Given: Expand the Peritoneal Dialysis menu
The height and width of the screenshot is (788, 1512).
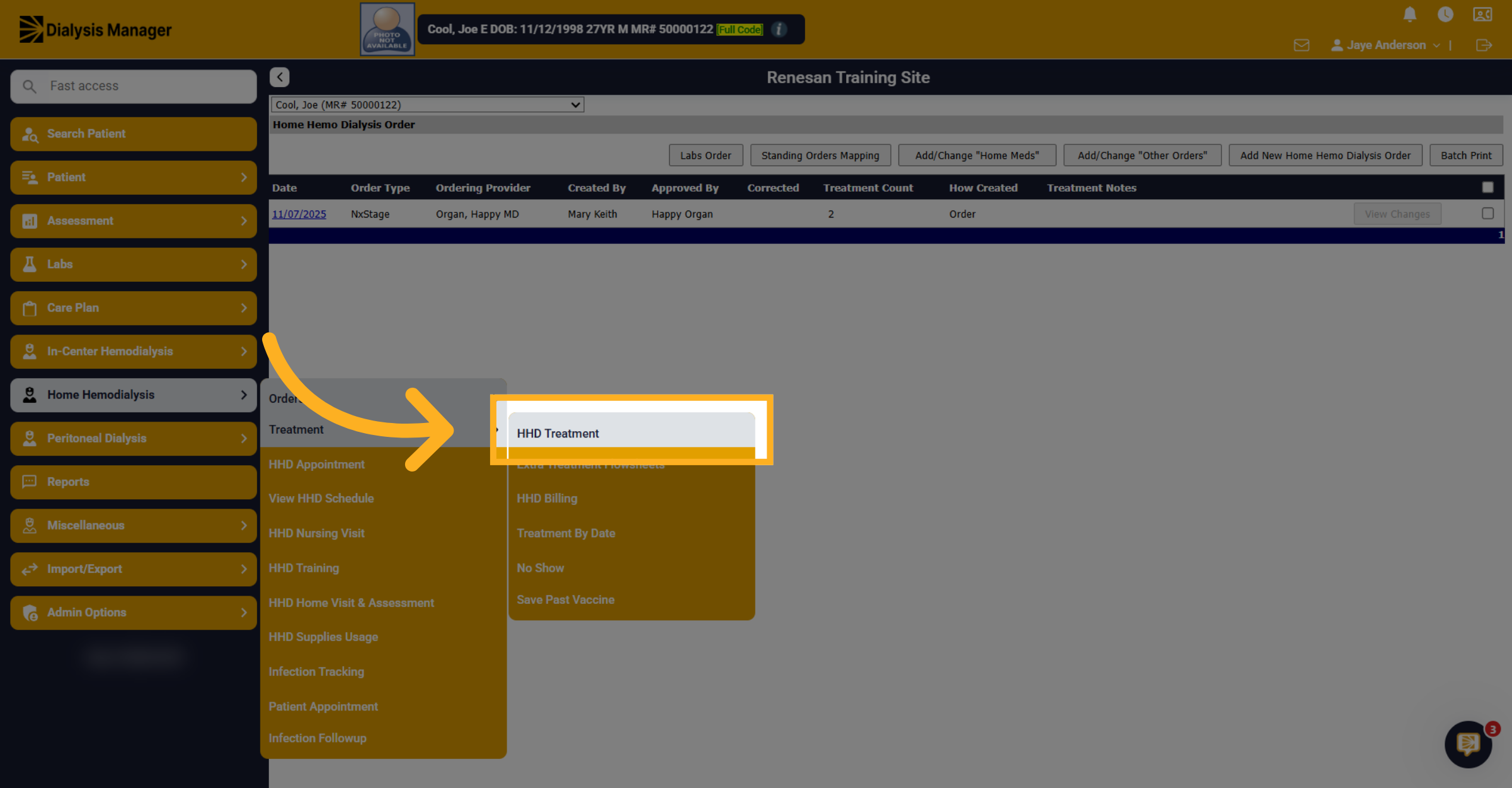Looking at the screenshot, I should pos(134,438).
